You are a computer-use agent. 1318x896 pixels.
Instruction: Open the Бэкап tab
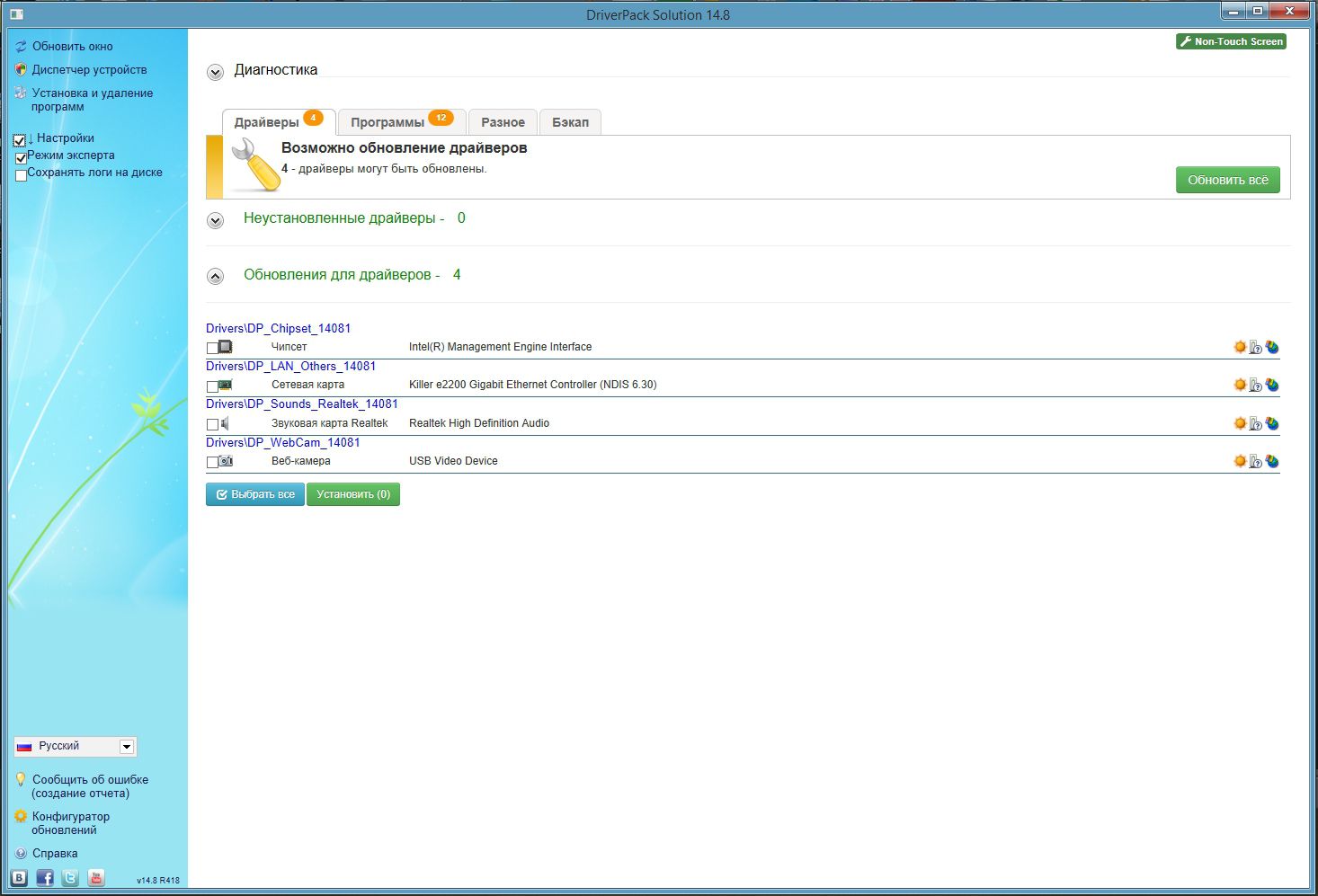(x=570, y=122)
